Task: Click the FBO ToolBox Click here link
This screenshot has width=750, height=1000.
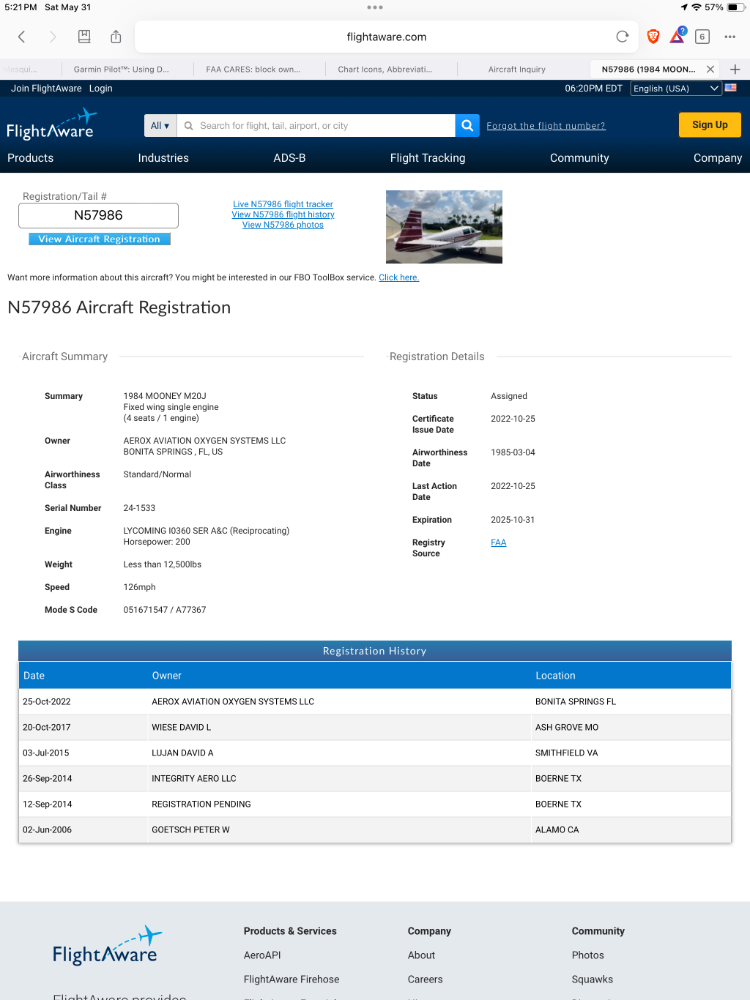Action: click(x=399, y=277)
